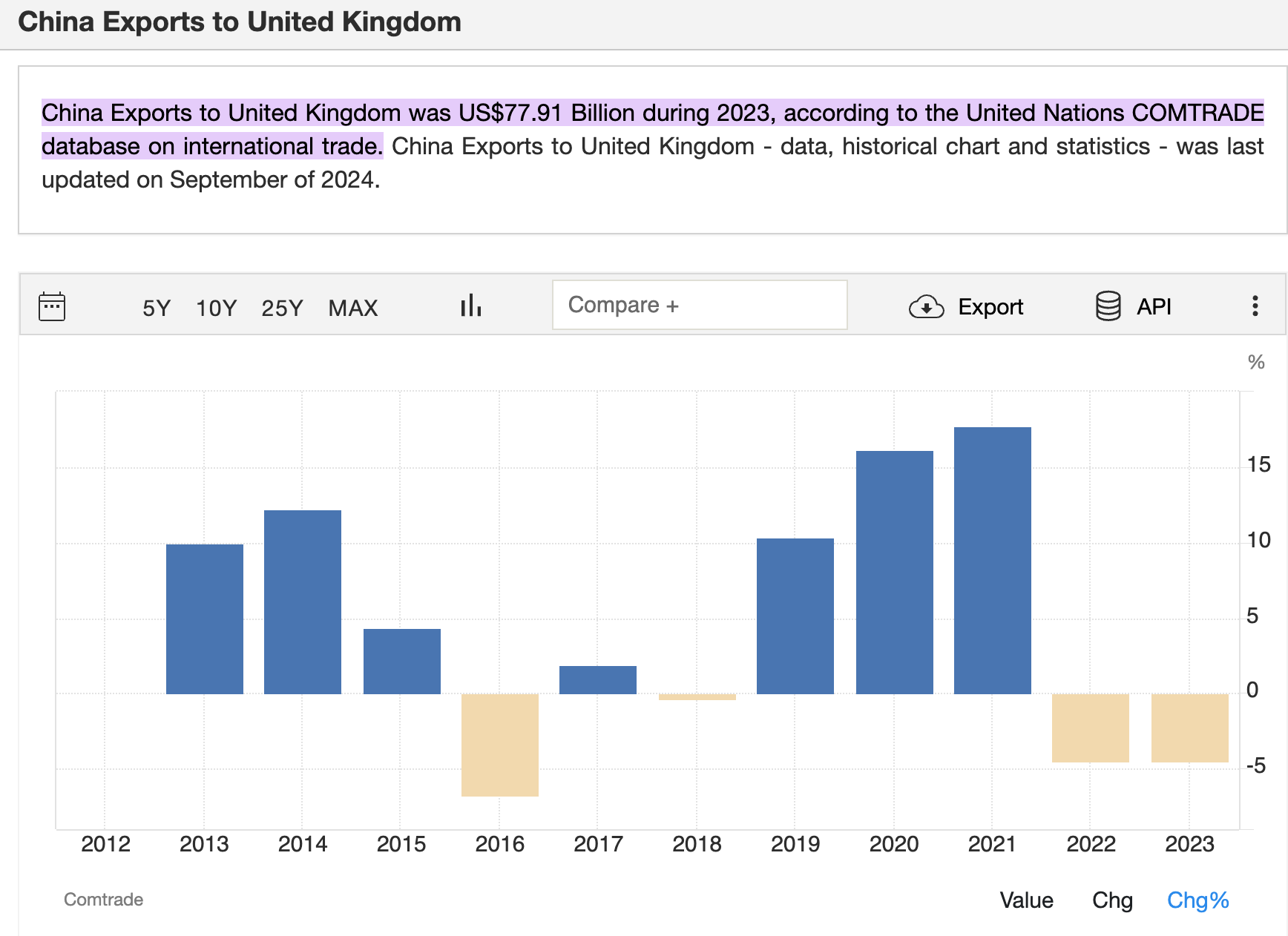The height and width of the screenshot is (936, 1288).
Task: Click the Export button label
Action: (x=990, y=306)
